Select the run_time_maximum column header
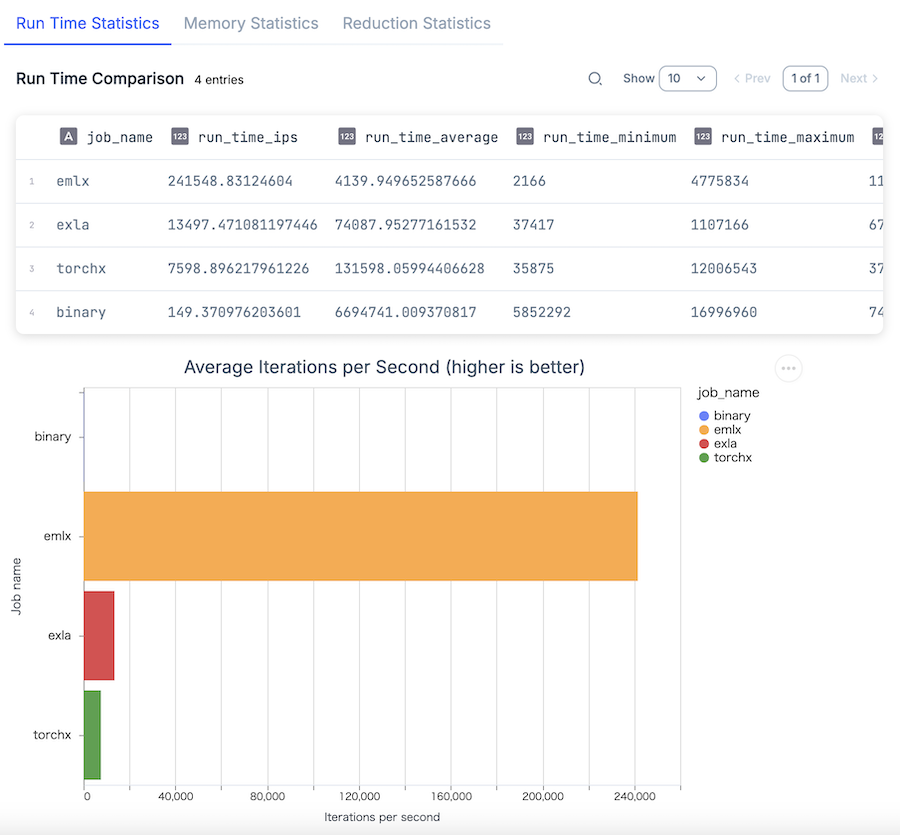Screen dimensions: 900x835 tap(788, 138)
